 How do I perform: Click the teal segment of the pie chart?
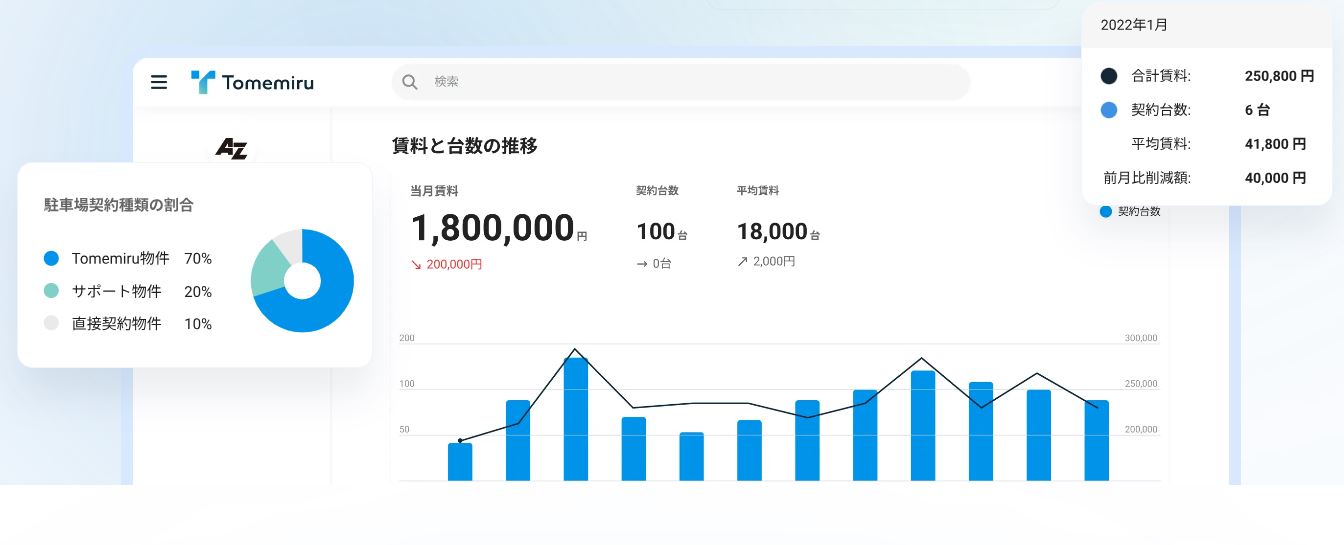click(x=266, y=266)
